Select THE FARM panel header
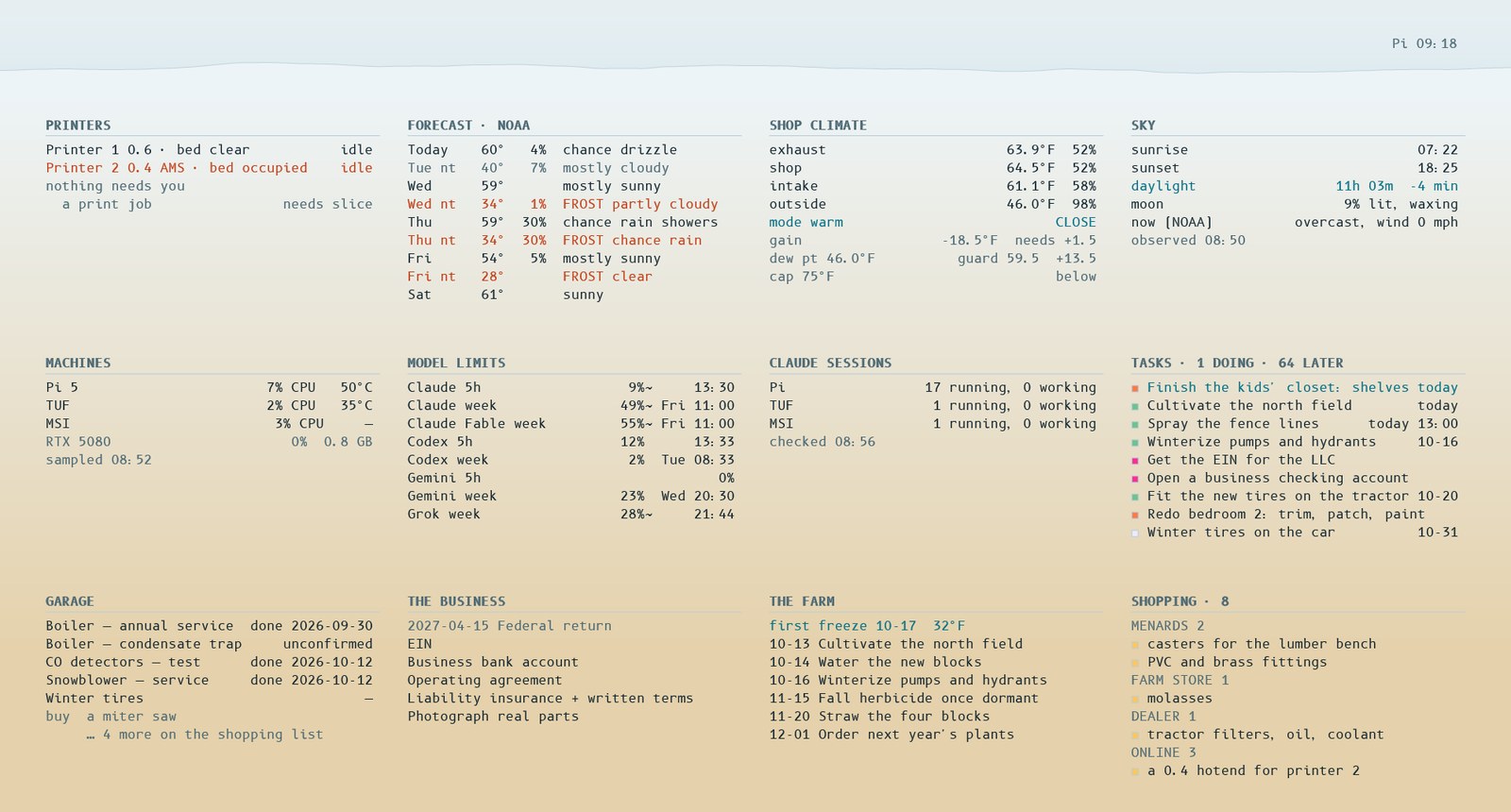Image resolution: width=1511 pixels, height=812 pixels. click(802, 601)
